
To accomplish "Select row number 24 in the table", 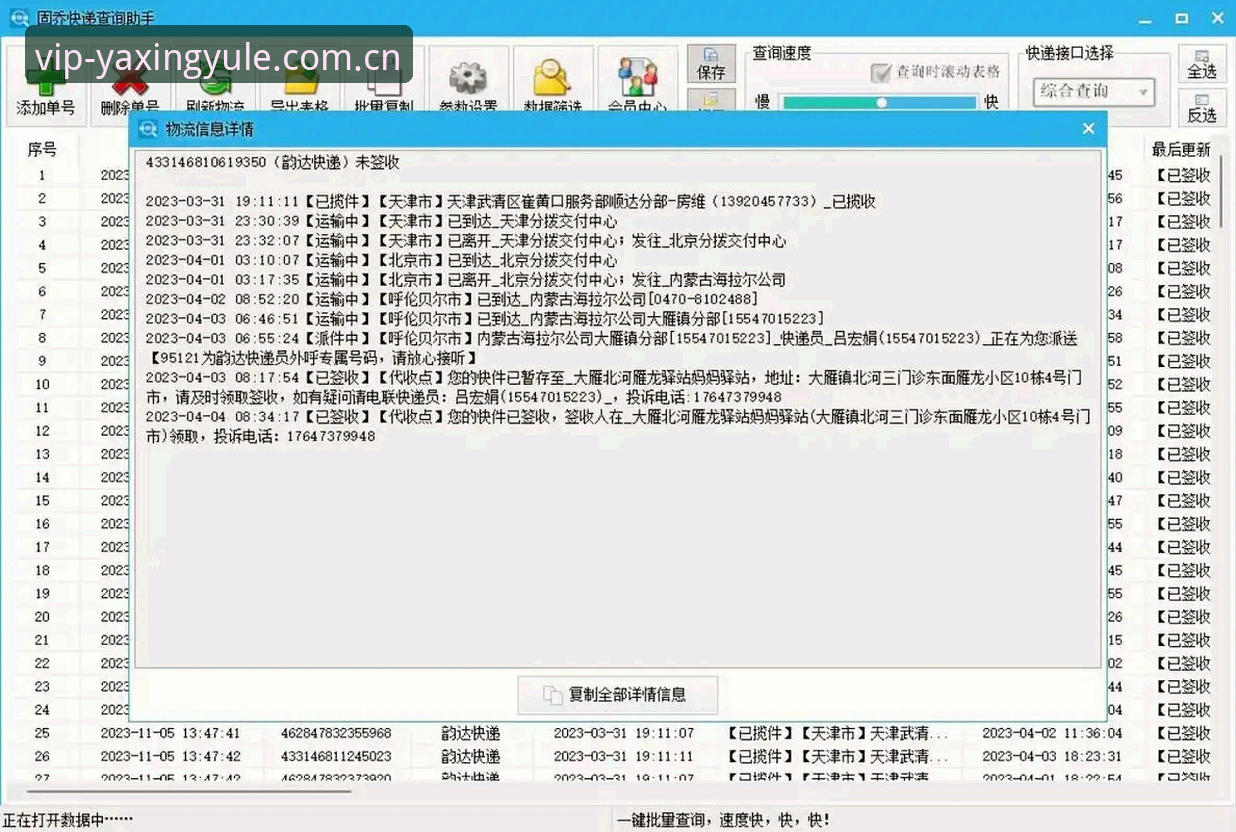I will pos(42,710).
